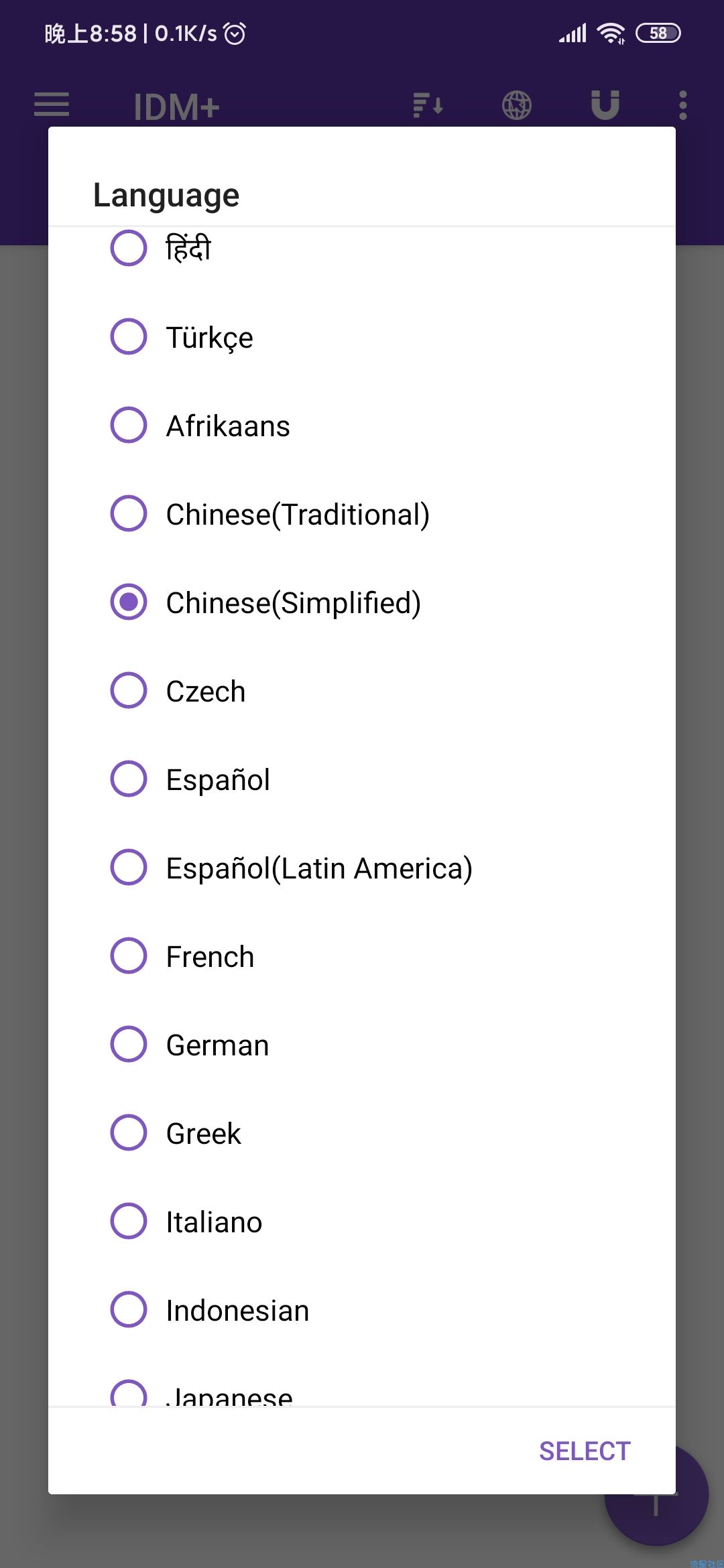Tap the add download plus button
Screen dimensions: 724x1568
656,1496
